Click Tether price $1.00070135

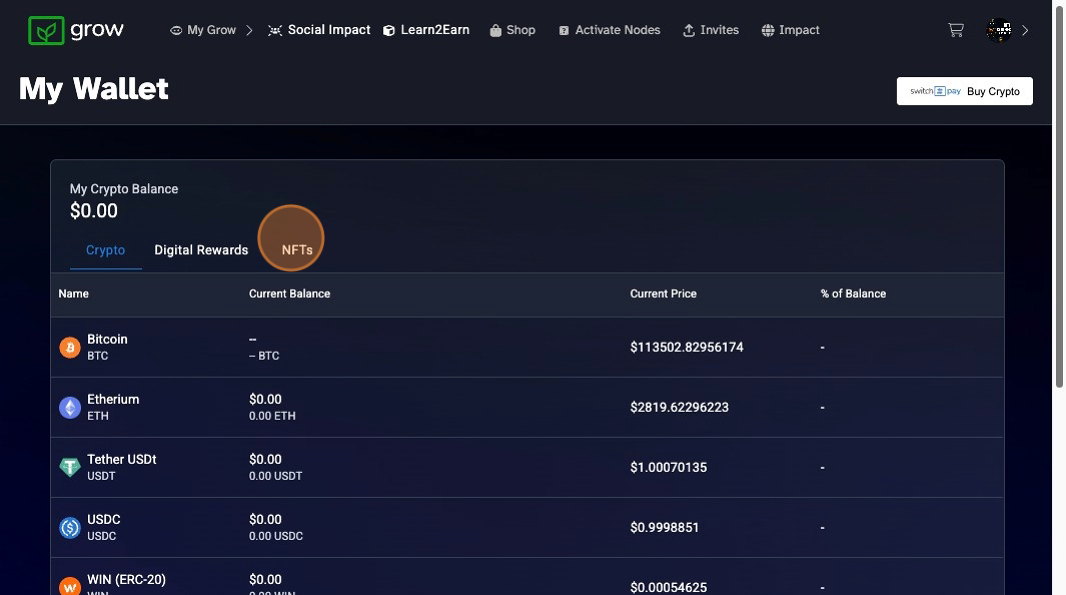coord(668,467)
